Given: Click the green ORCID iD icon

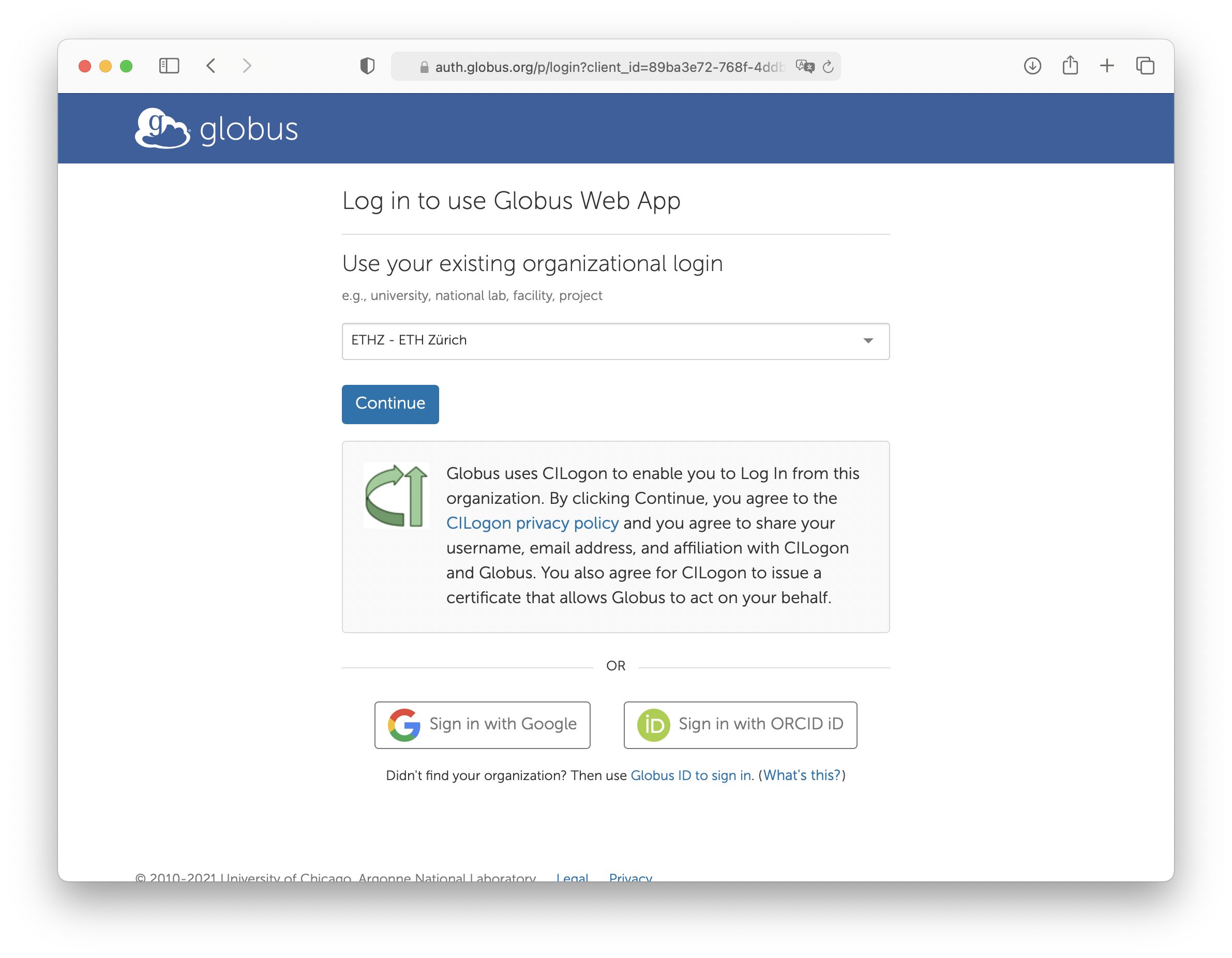Looking at the screenshot, I should point(654,724).
